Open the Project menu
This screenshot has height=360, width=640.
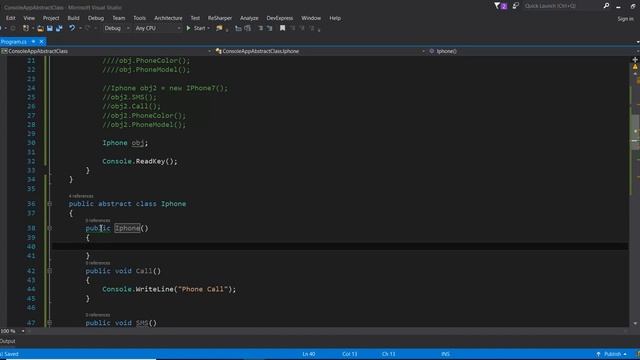point(51,18)
